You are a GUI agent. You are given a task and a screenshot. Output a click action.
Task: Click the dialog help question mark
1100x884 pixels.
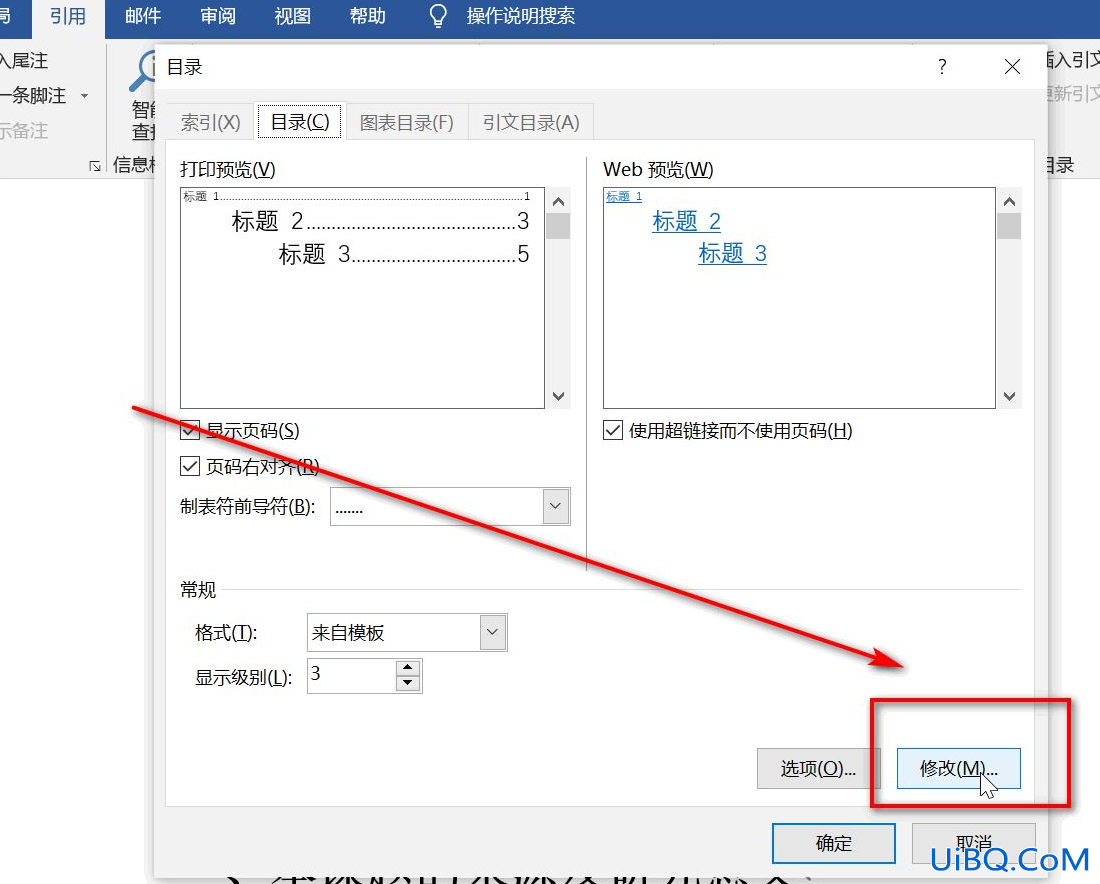click(941, 67)
